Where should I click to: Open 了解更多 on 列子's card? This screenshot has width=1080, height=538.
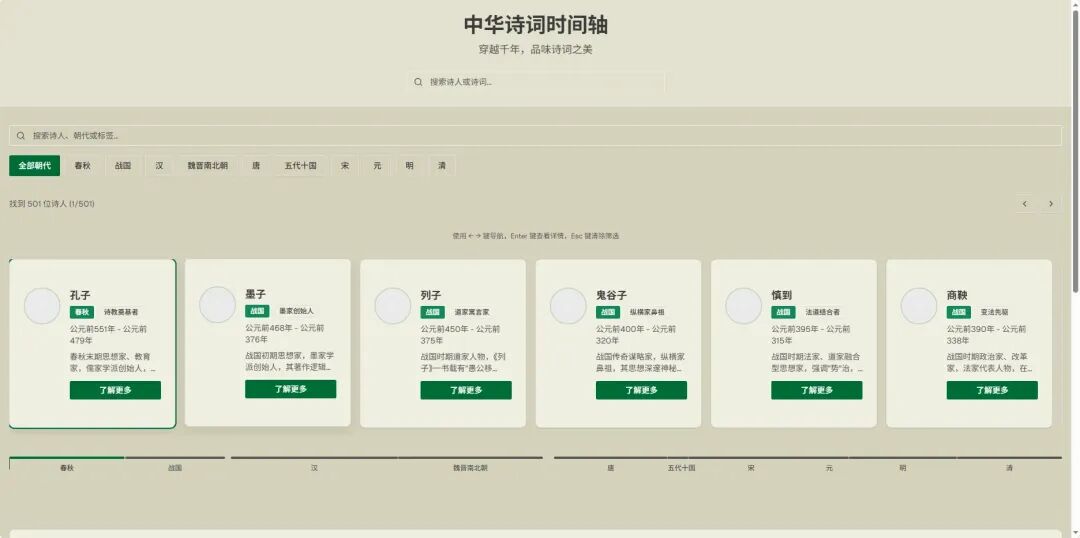tap(466, 391)
